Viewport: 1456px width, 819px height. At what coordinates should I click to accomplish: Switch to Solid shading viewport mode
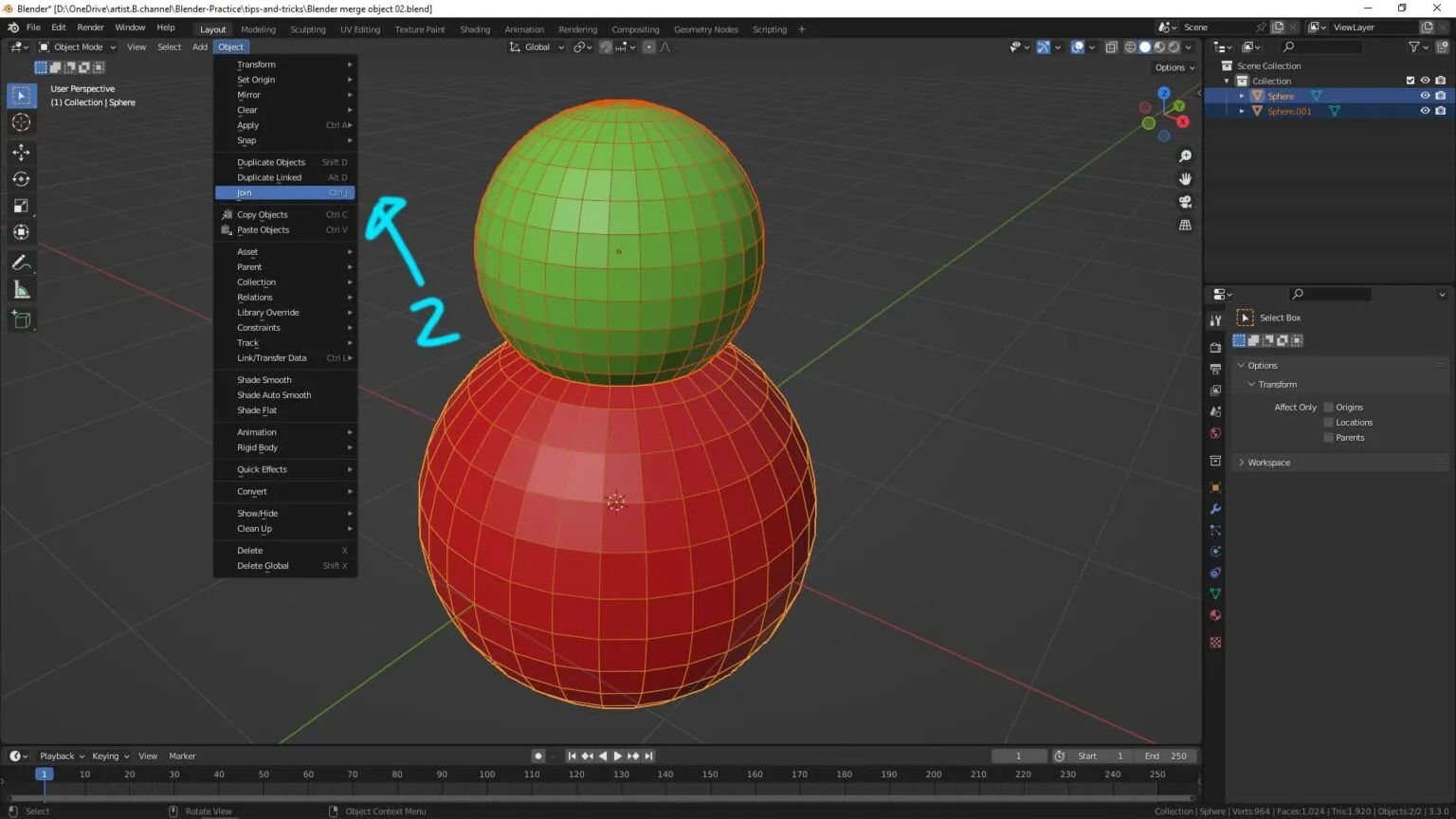[1144, 46]
